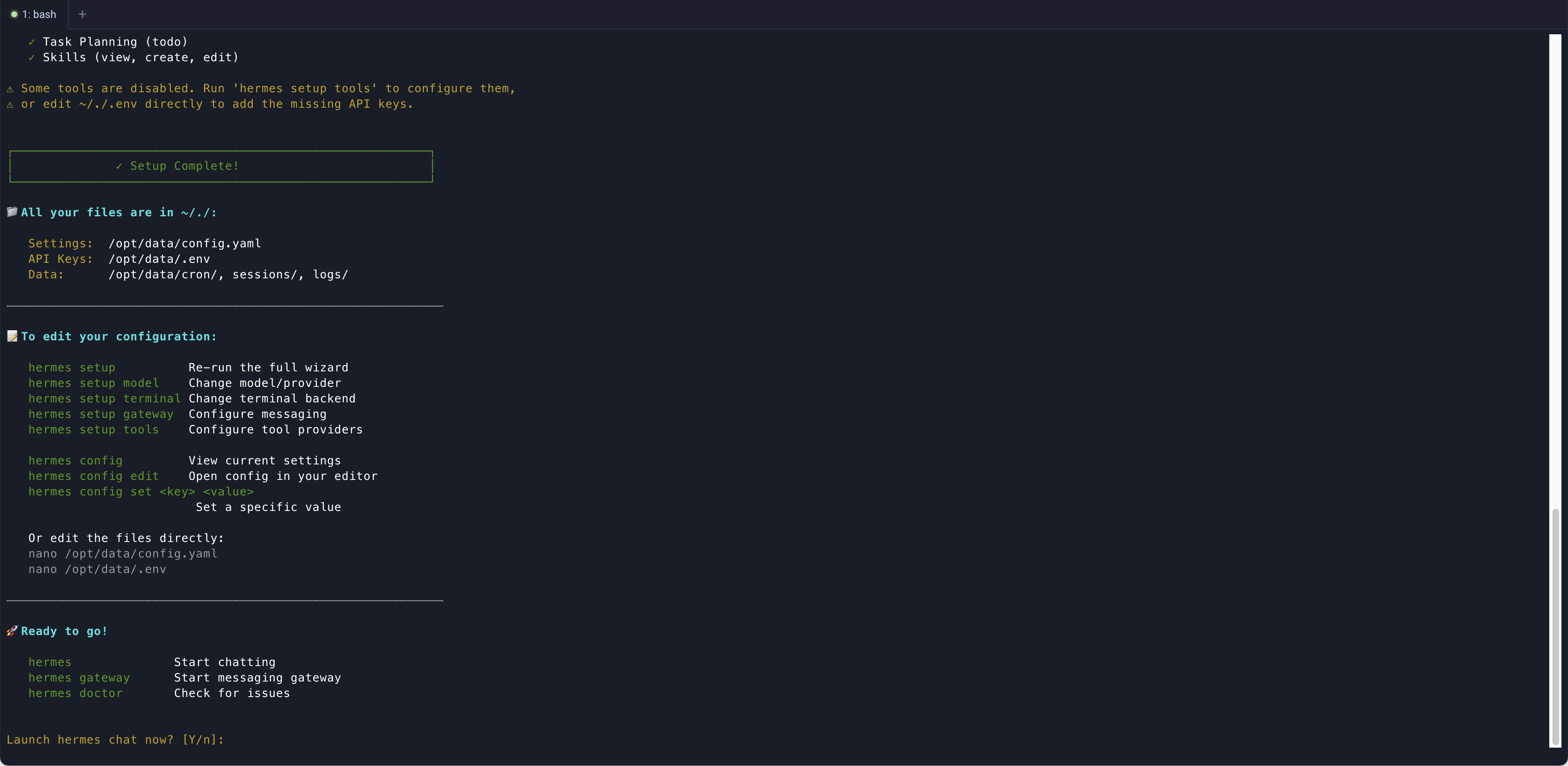The width and height of the screenshot is (1568, 766).
Task: Select the '1: bash' terminal tab
Action: (33, 14)
